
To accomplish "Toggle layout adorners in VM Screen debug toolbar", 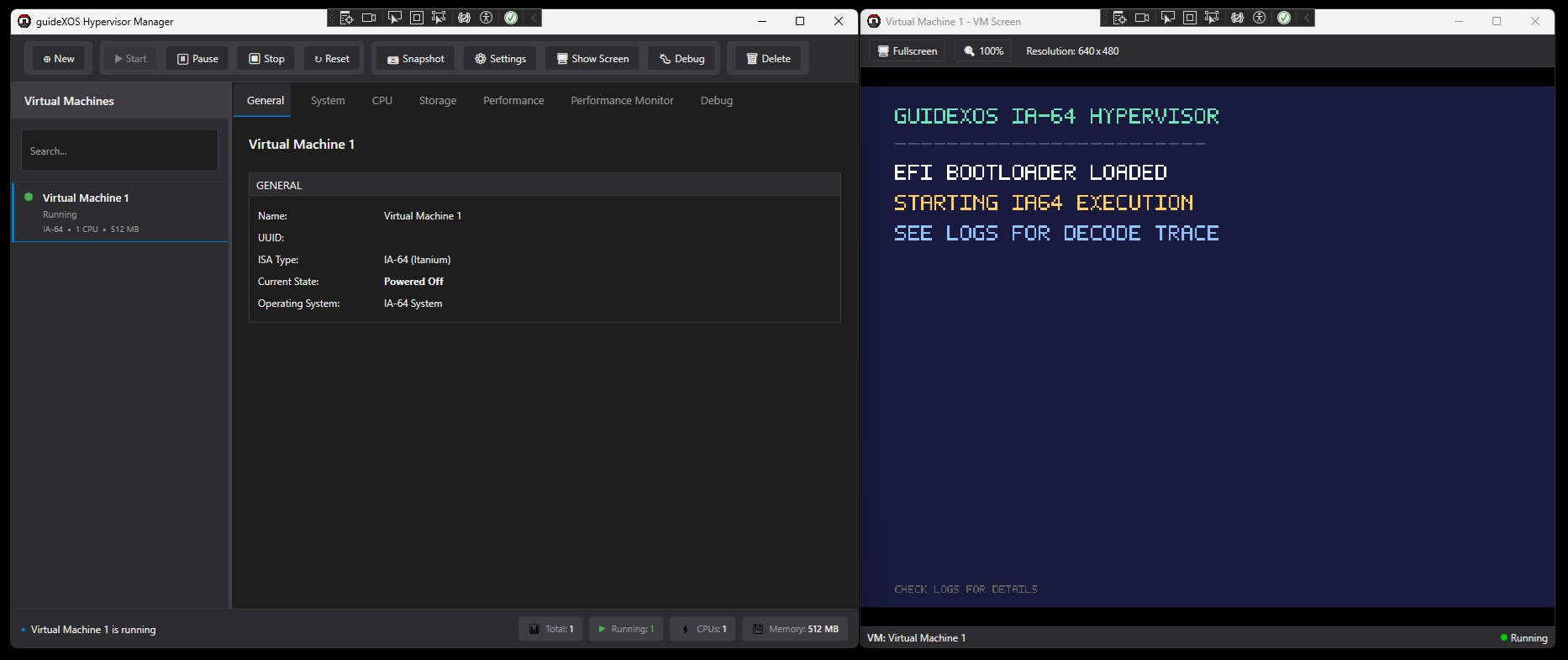I will click(1190, 18).
